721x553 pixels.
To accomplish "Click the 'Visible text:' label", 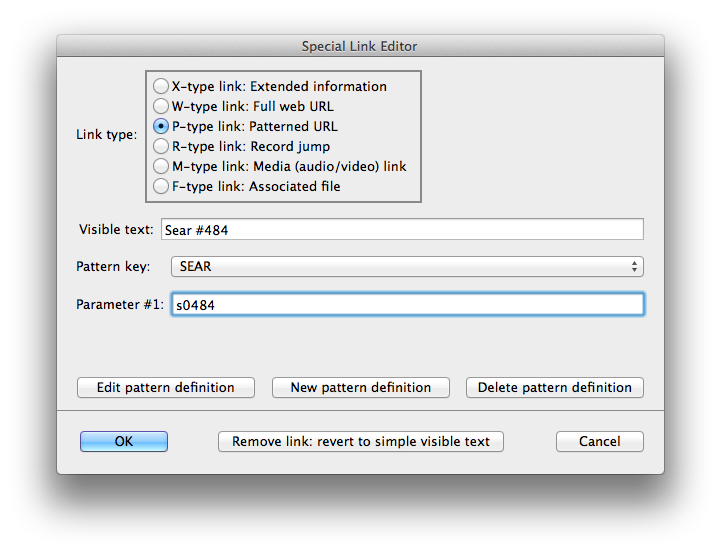I will pyautogui.click(x=116, y=230).
